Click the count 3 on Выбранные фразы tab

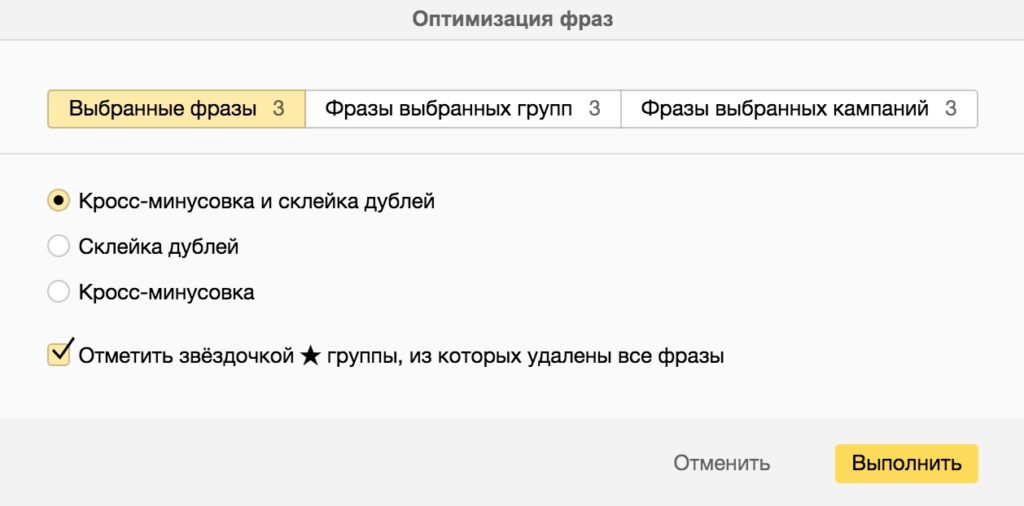pos(279,109)
